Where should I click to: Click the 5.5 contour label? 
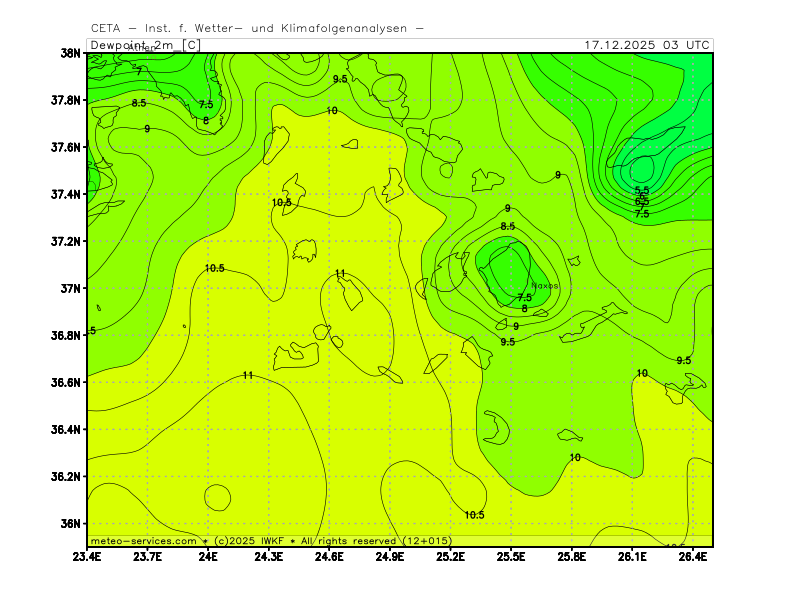(x=642, y=190)
